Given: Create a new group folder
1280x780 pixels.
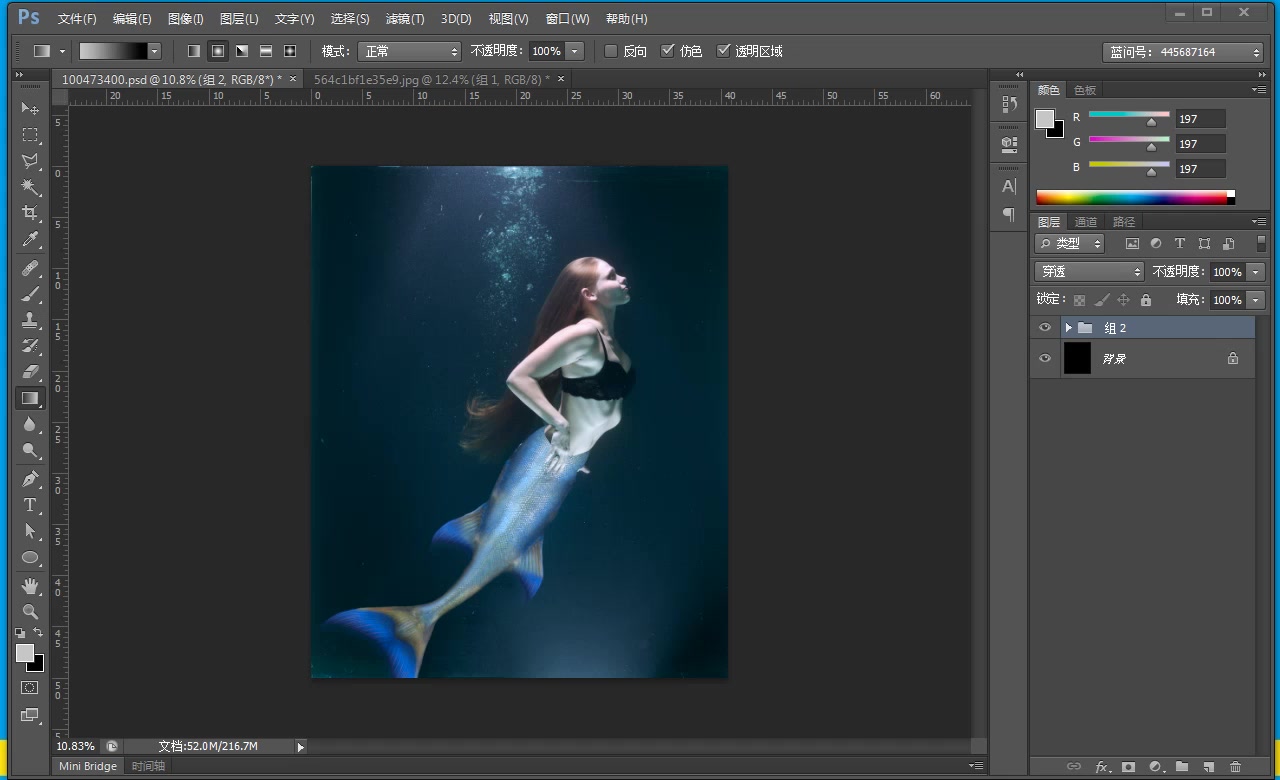Looking at the screenshot, I should click(x=1182, y=767).
